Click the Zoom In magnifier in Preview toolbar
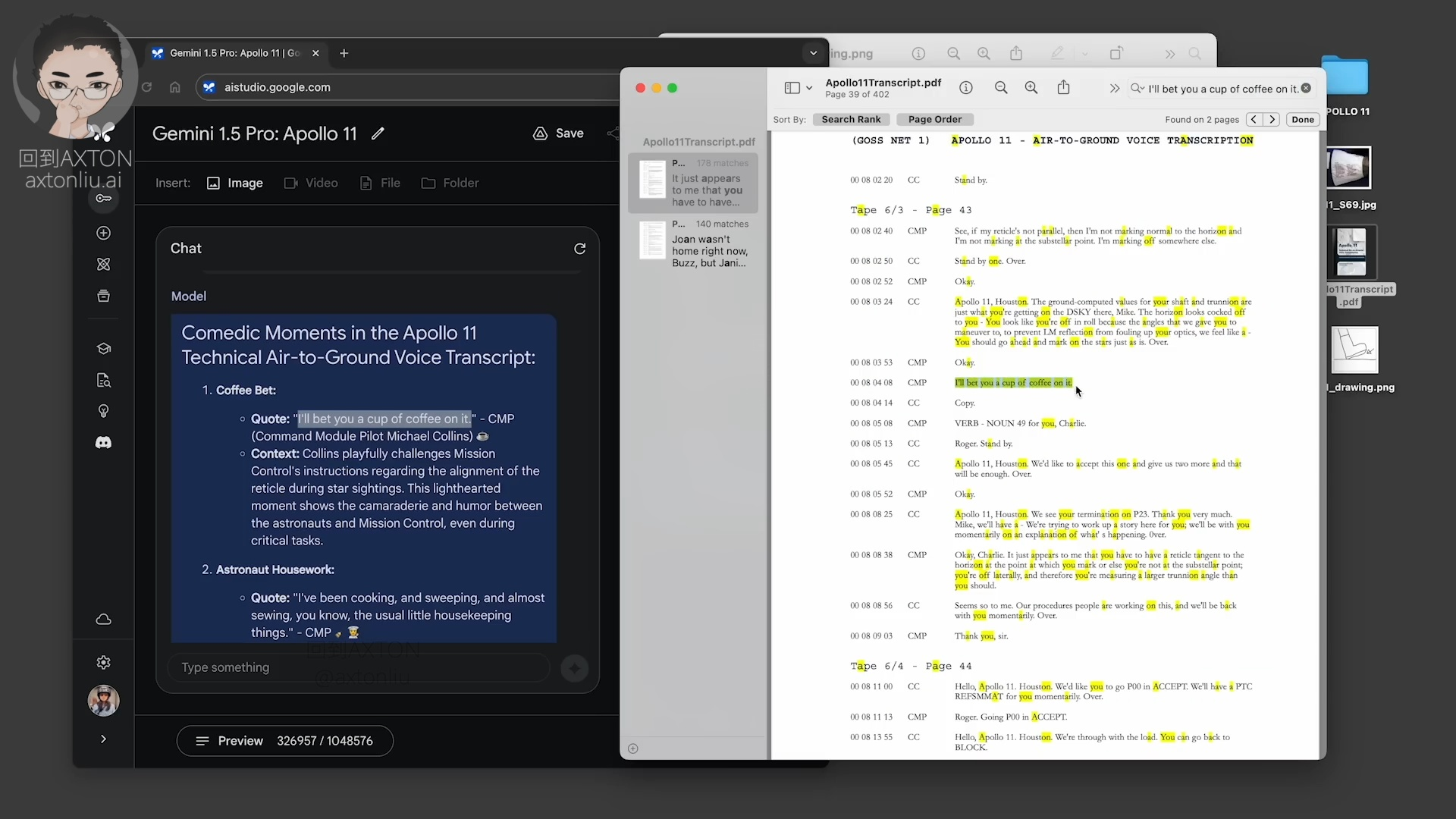Screen dimensions: 1456x819 [1031, 88]
